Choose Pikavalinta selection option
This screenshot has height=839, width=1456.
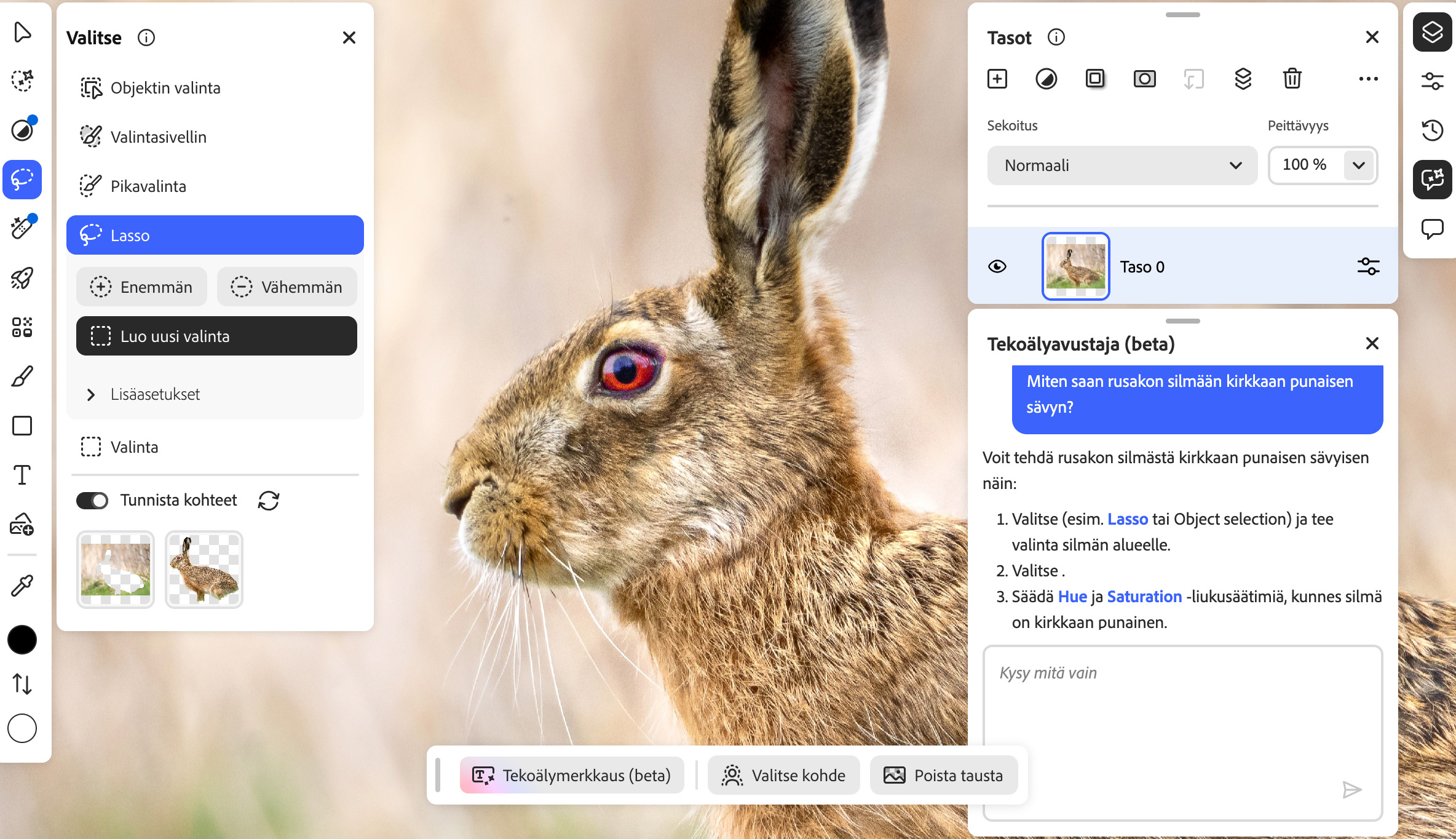coord(148,186)
